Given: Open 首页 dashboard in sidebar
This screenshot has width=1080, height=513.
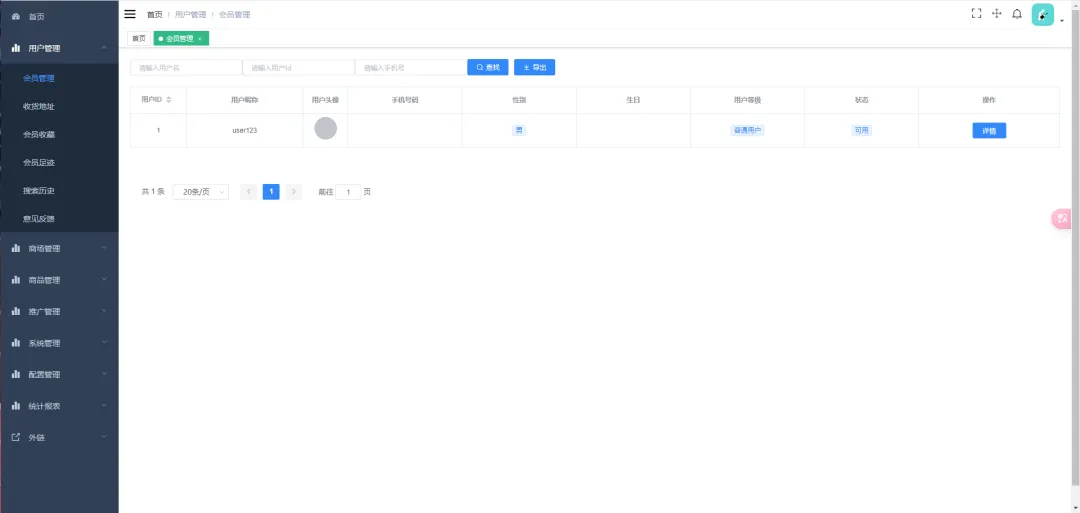Looking at the screenshot, I should point(36,17).
